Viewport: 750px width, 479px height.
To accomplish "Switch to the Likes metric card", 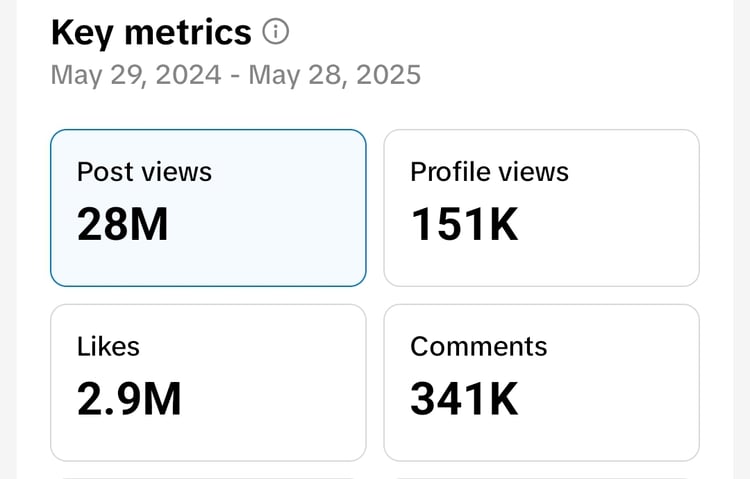I will (x=208, y=382).
